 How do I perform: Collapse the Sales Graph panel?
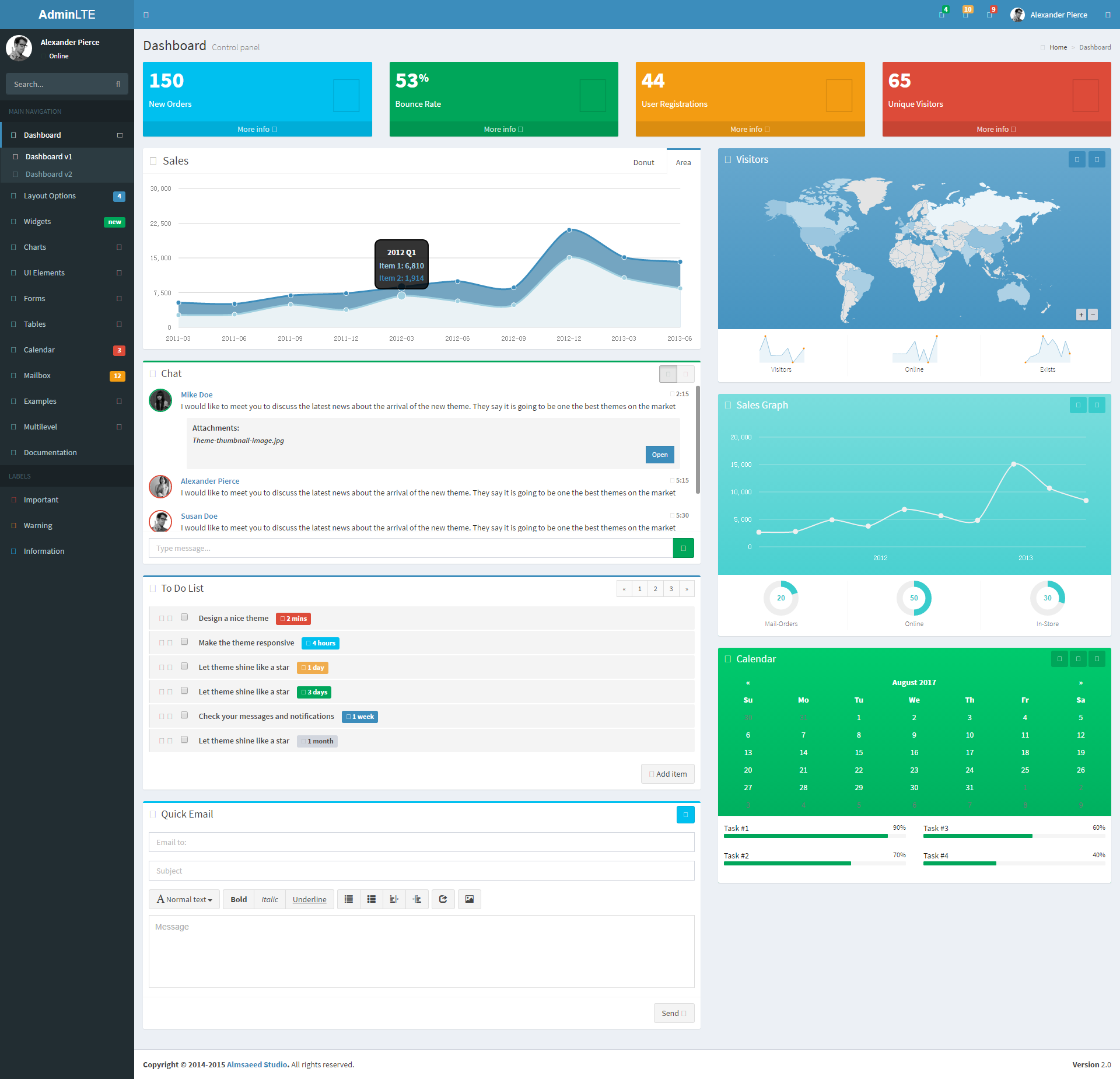[1079, 405]
